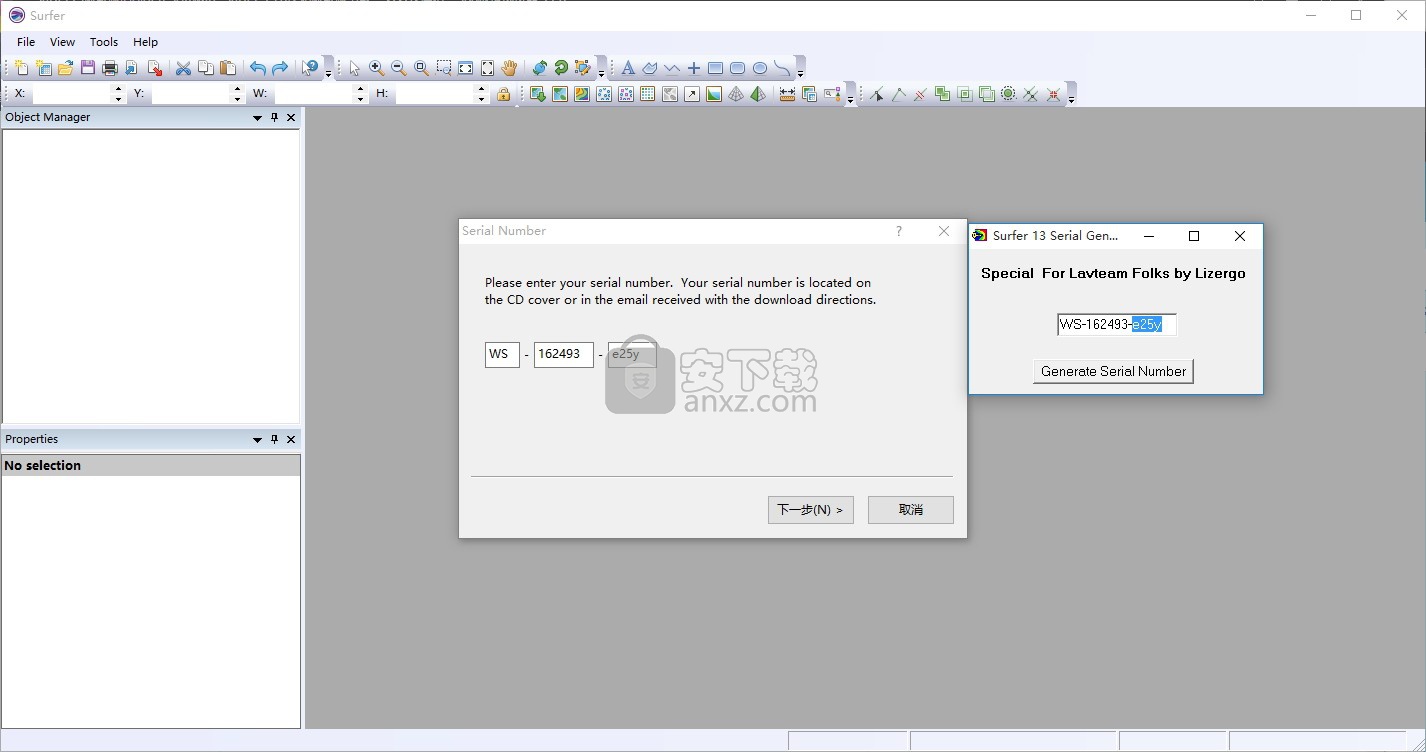Click the Serial Number dialog help question mark

[898, 231]
